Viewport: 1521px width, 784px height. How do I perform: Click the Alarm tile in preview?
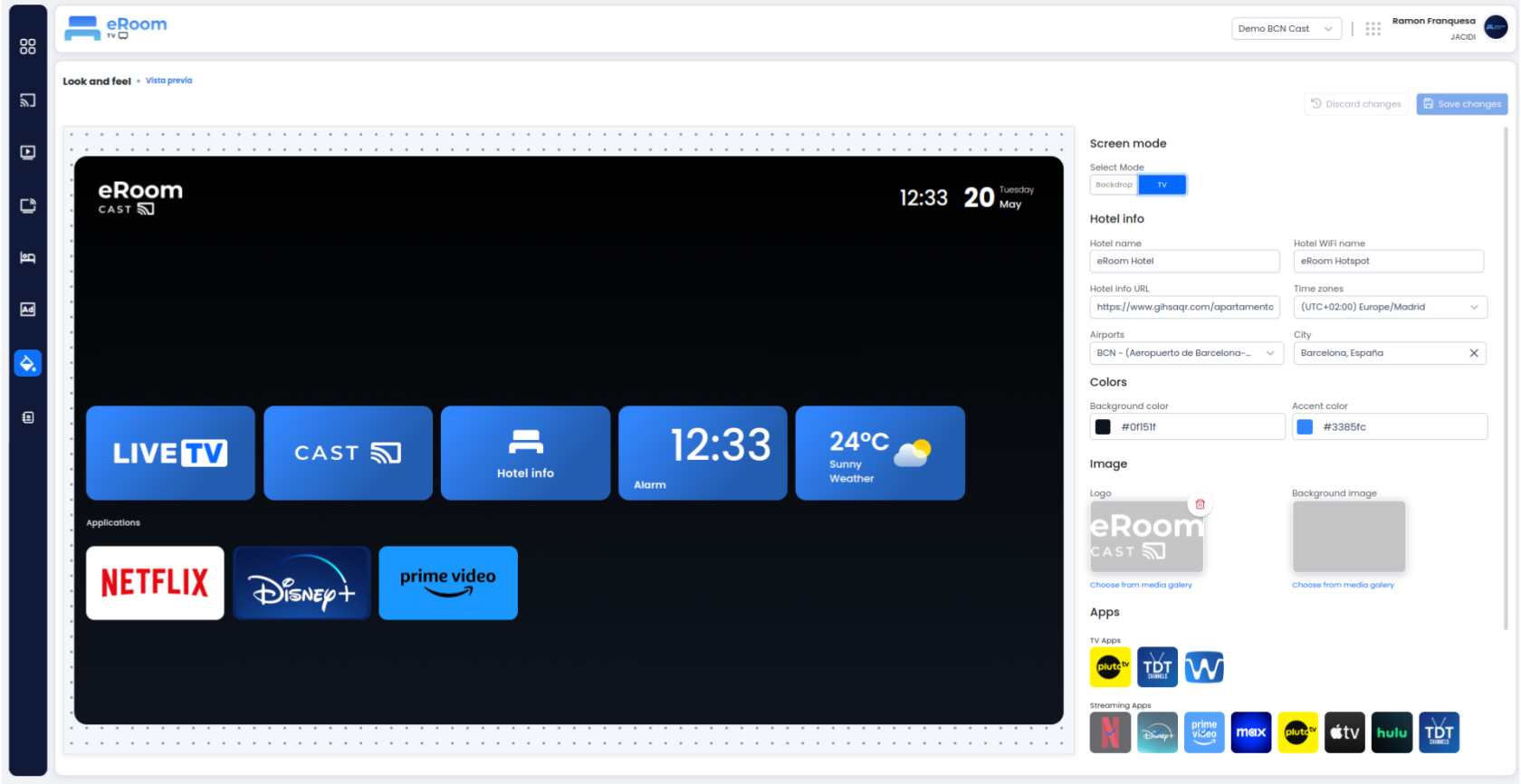point(703,453)
